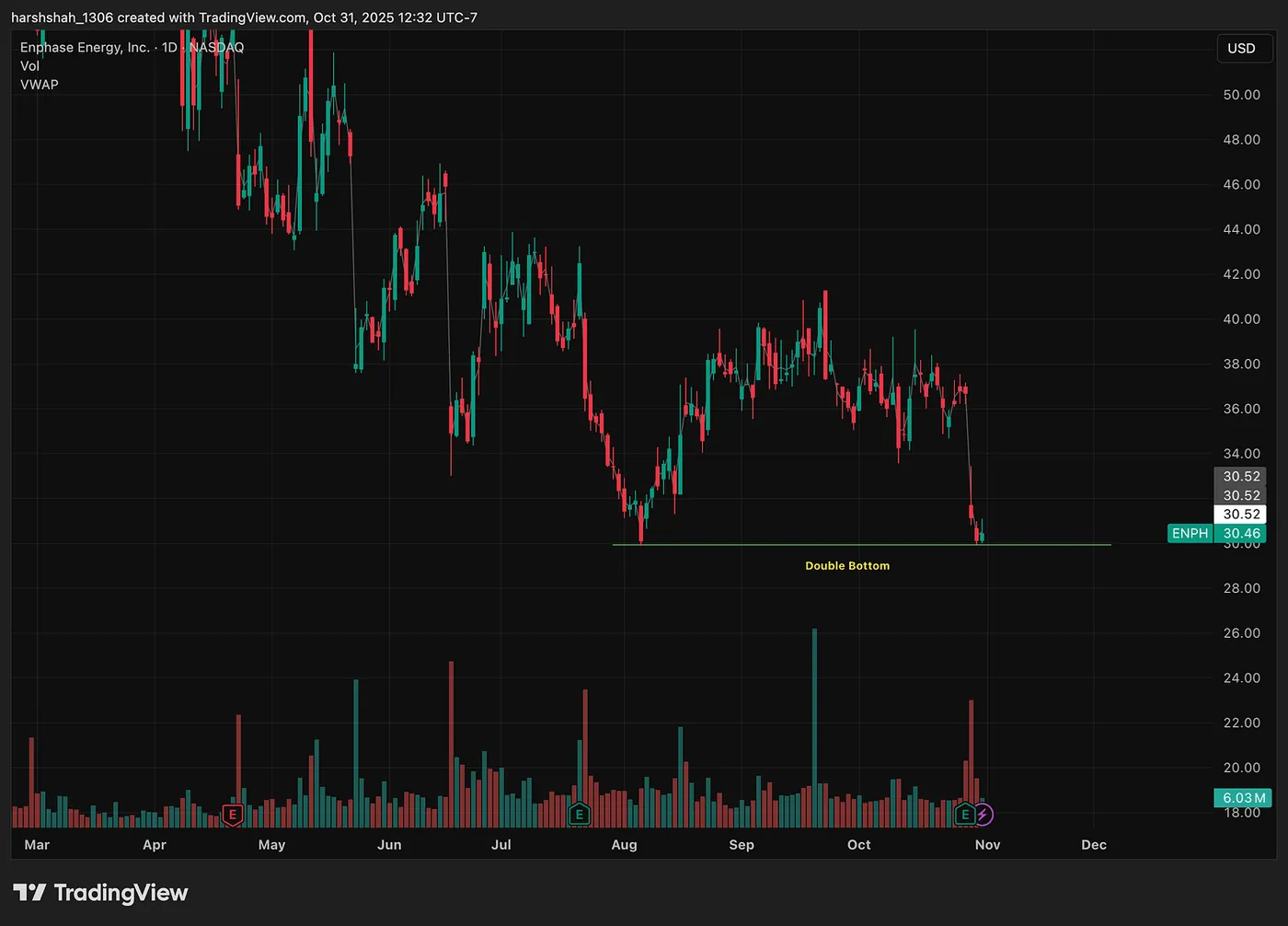
Task: Select the Double Bottom annotation text
Action: pyautogui.click(x=847, y=565)
